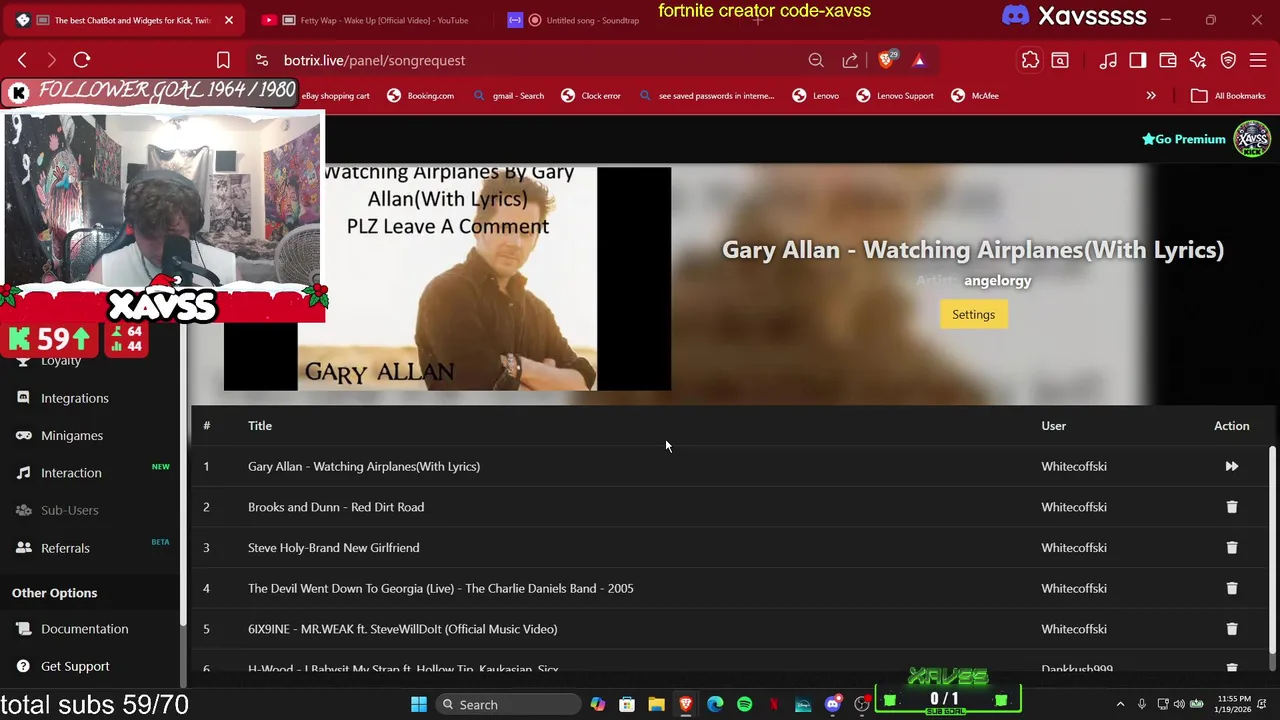The width and height of the screenshot is (1280, 720).
Task: Click the Title column header
Action: (x=260, y=426)
